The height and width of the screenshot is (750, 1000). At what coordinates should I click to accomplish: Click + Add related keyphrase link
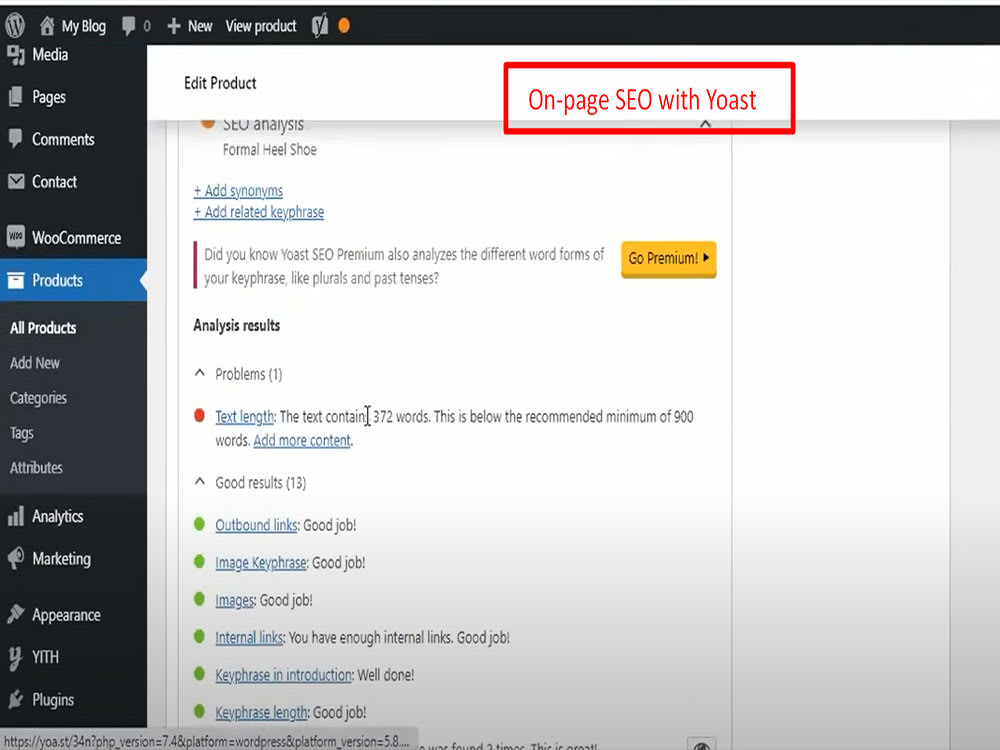click(259, 212)
